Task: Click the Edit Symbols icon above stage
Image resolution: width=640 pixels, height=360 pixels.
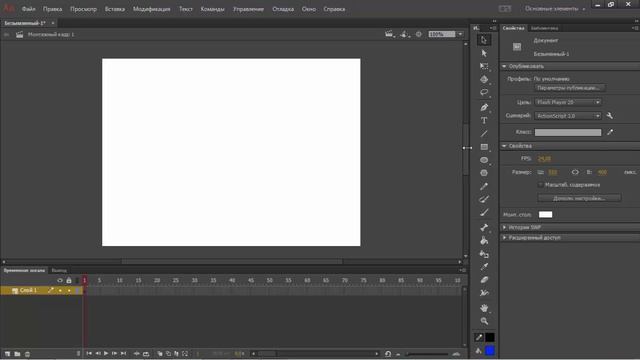Action: [404, 34]
